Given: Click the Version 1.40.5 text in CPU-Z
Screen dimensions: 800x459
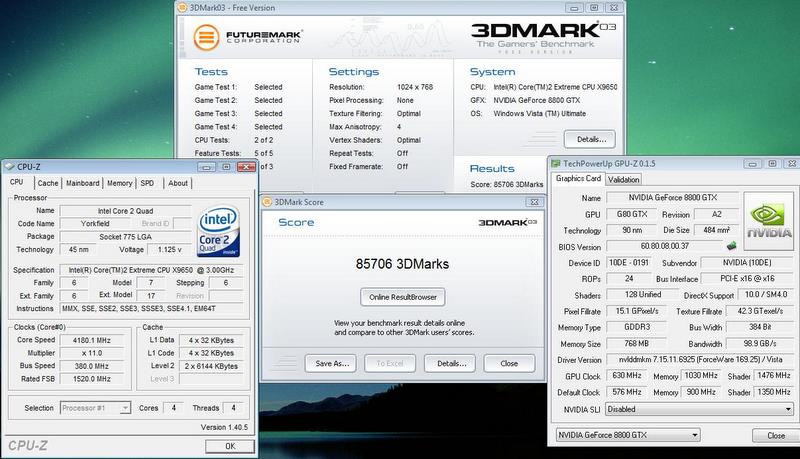Looking at the screenshot, I should point(224,427).
